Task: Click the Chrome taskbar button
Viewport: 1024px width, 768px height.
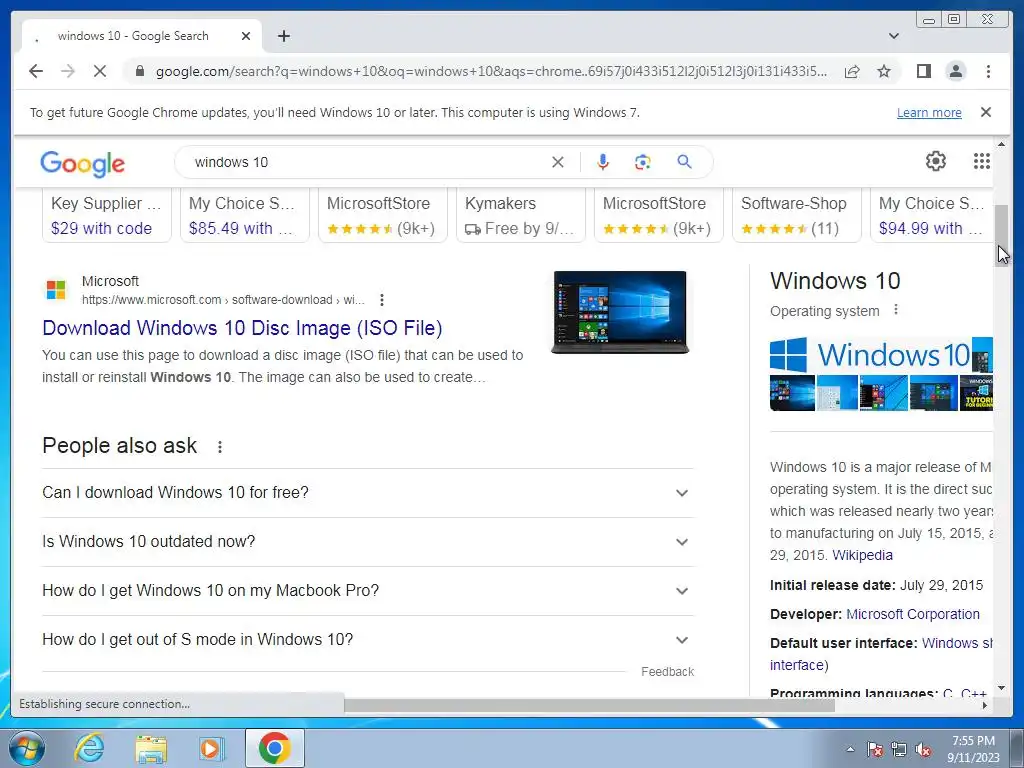Action: coord(274,748)
